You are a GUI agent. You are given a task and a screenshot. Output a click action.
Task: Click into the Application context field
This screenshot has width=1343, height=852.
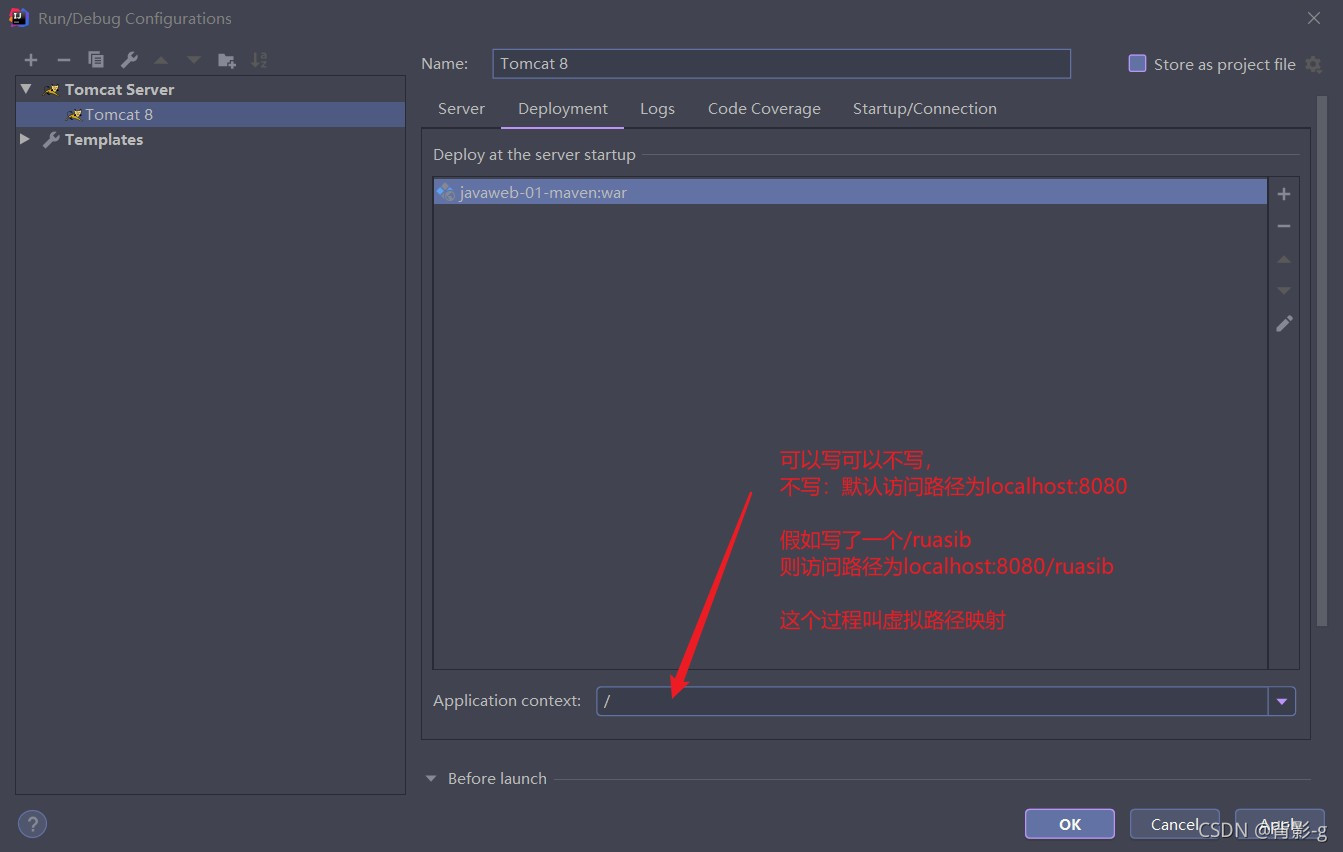(x=932, y=701)
